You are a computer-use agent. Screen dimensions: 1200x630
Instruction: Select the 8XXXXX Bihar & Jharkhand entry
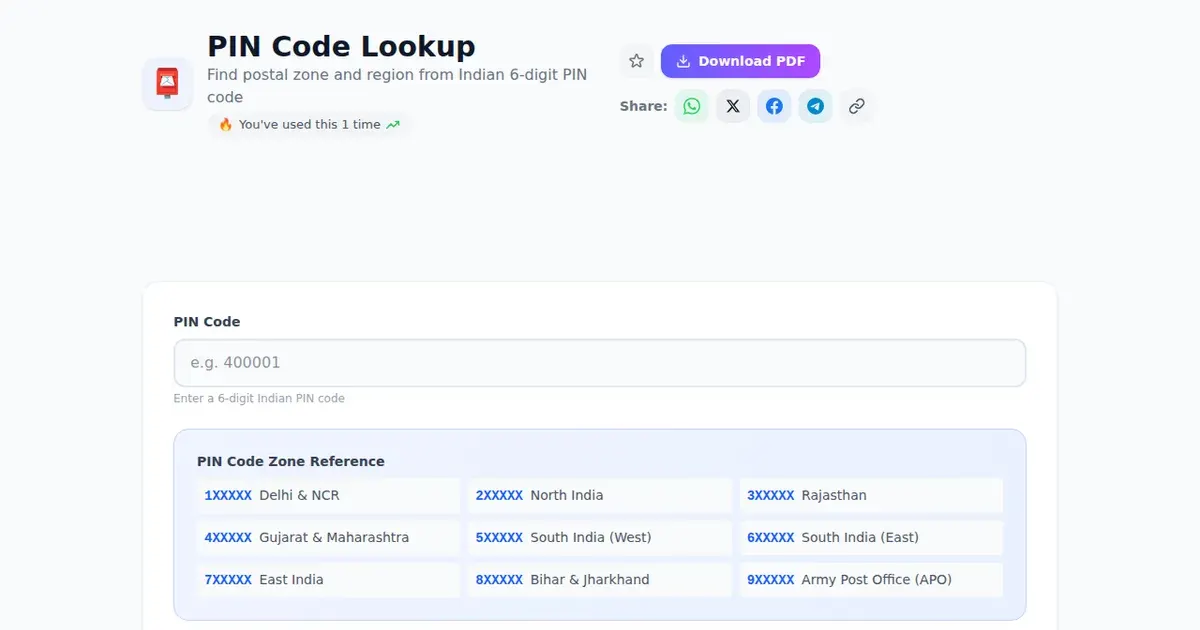point(600,579)
